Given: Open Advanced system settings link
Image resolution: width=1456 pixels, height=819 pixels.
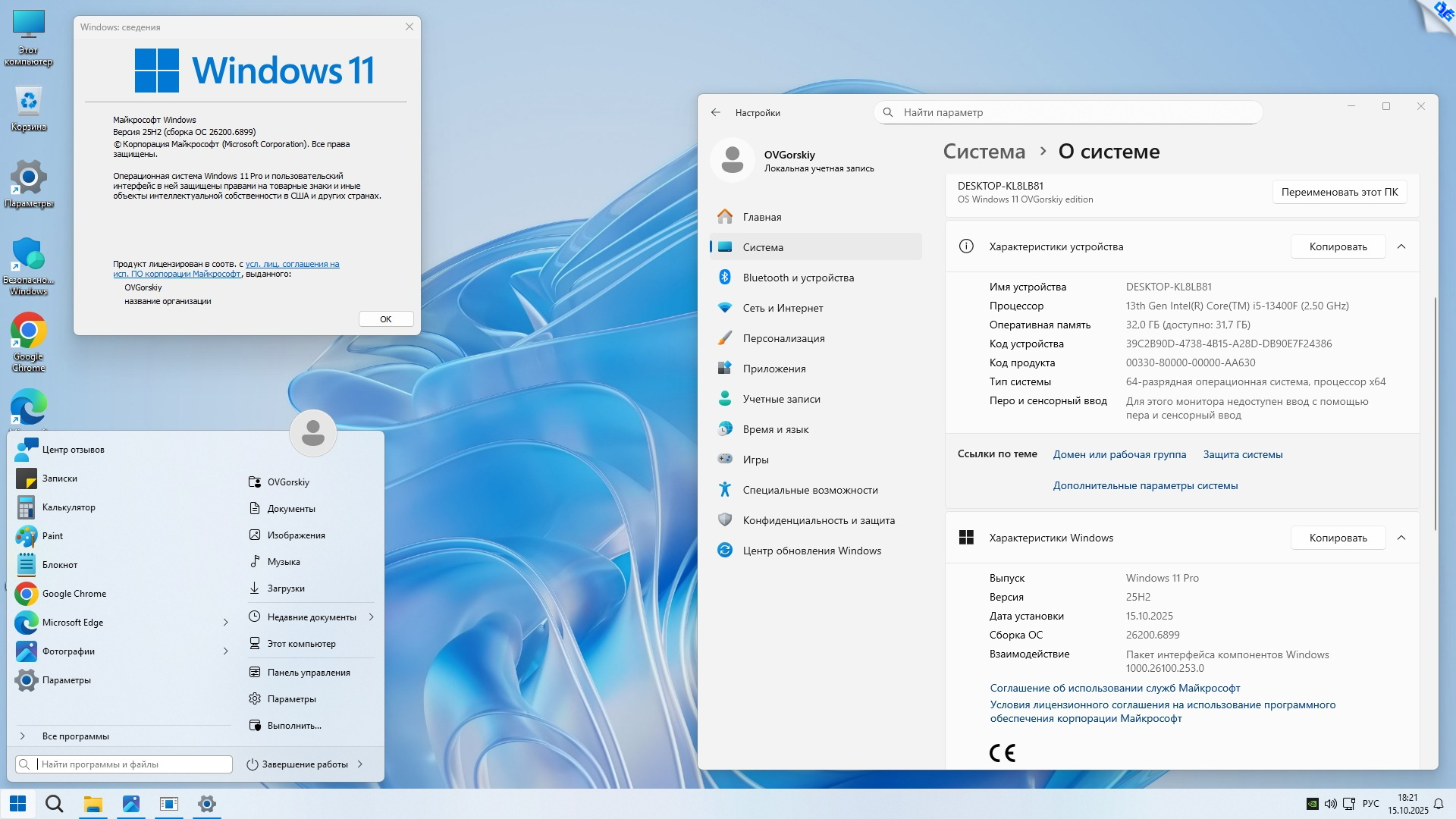Looking at the screenshot, I should pyautogui.click(x=1144, y=485).
